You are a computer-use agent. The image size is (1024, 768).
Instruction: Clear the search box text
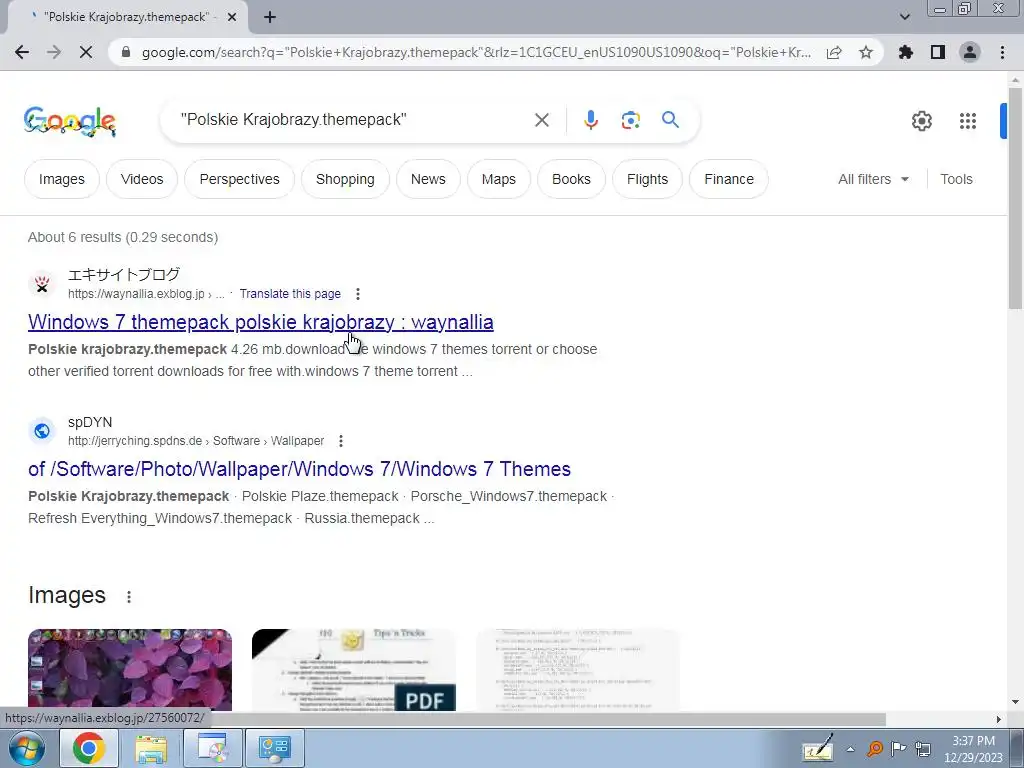[541, 120]
